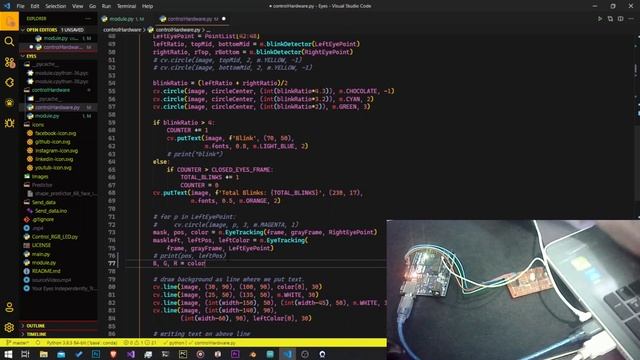Open File Explorer from the taskbar
This screenshot has width=640, height=360.
pyautogui.click(x=43, y=354)
